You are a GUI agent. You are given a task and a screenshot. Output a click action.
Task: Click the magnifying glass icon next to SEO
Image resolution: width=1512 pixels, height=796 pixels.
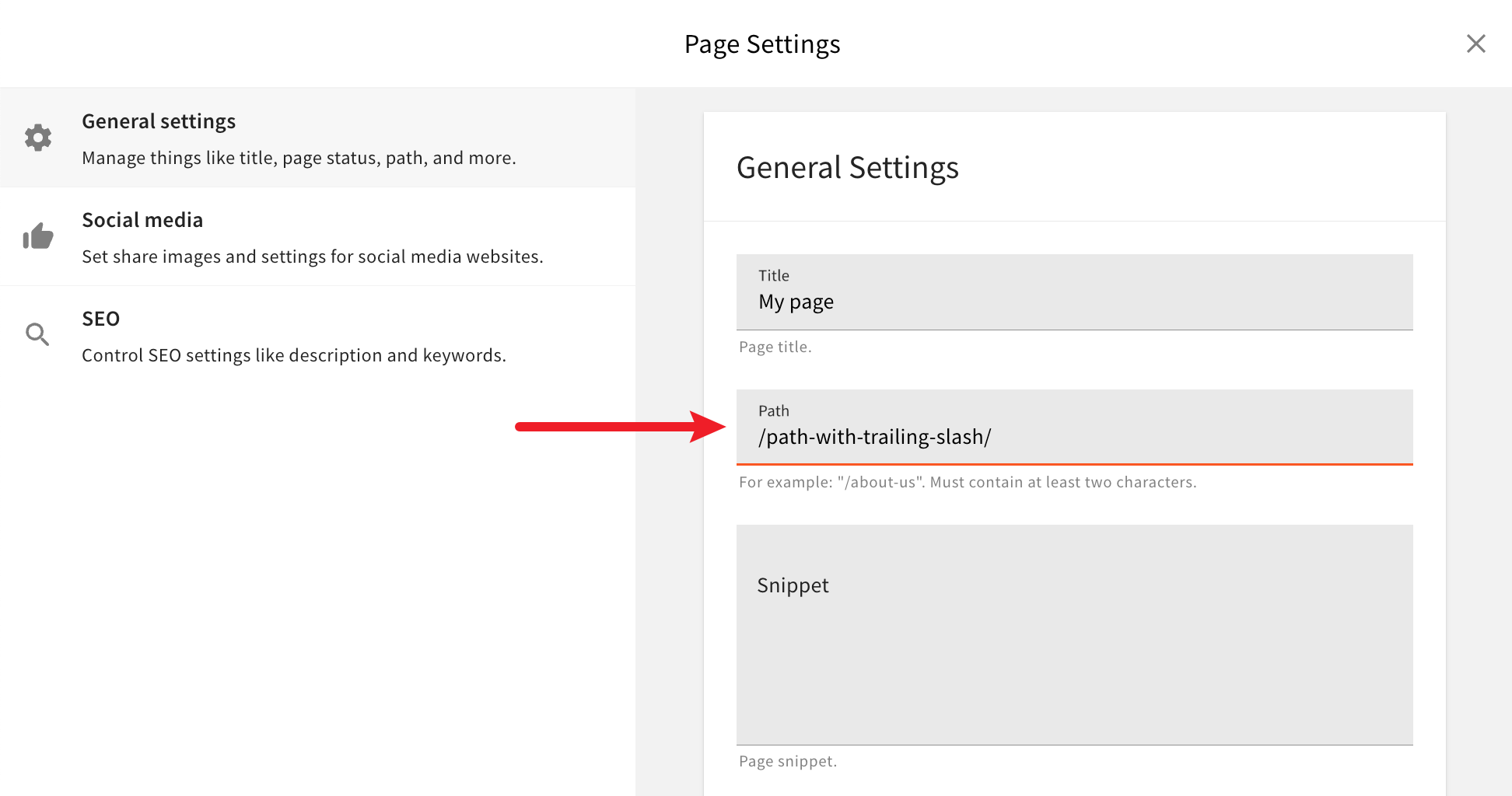coord(37,334)
